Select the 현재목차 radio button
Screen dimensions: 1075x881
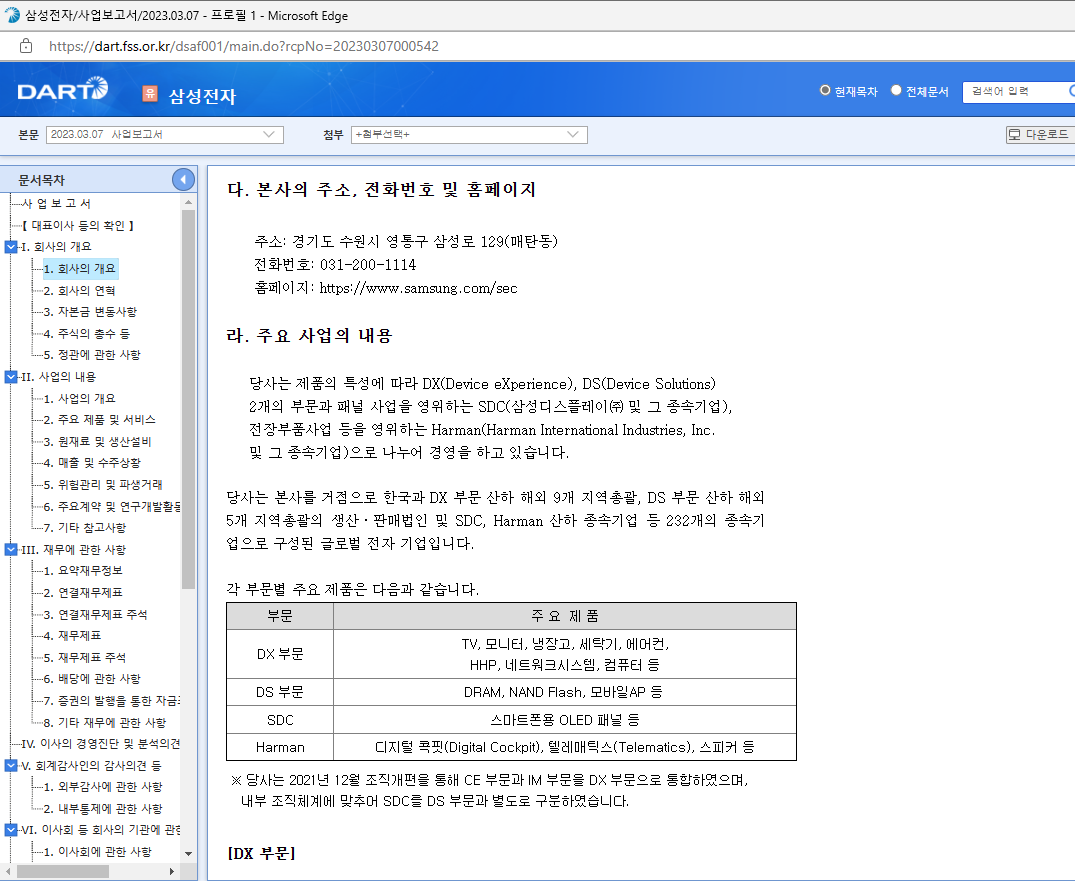[x=825, y=90]
